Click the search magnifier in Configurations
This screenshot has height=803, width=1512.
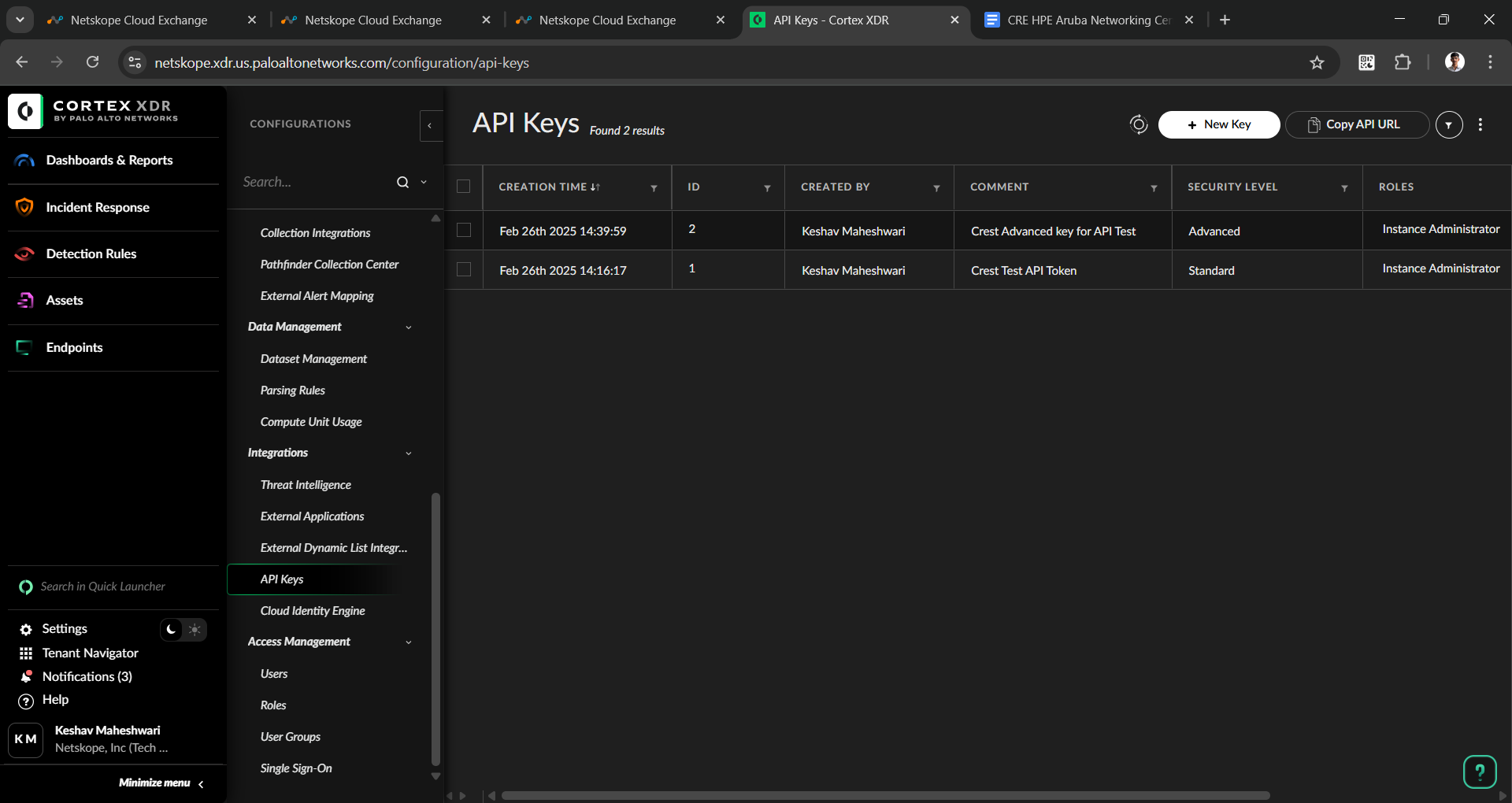click(x=402, y=182)
